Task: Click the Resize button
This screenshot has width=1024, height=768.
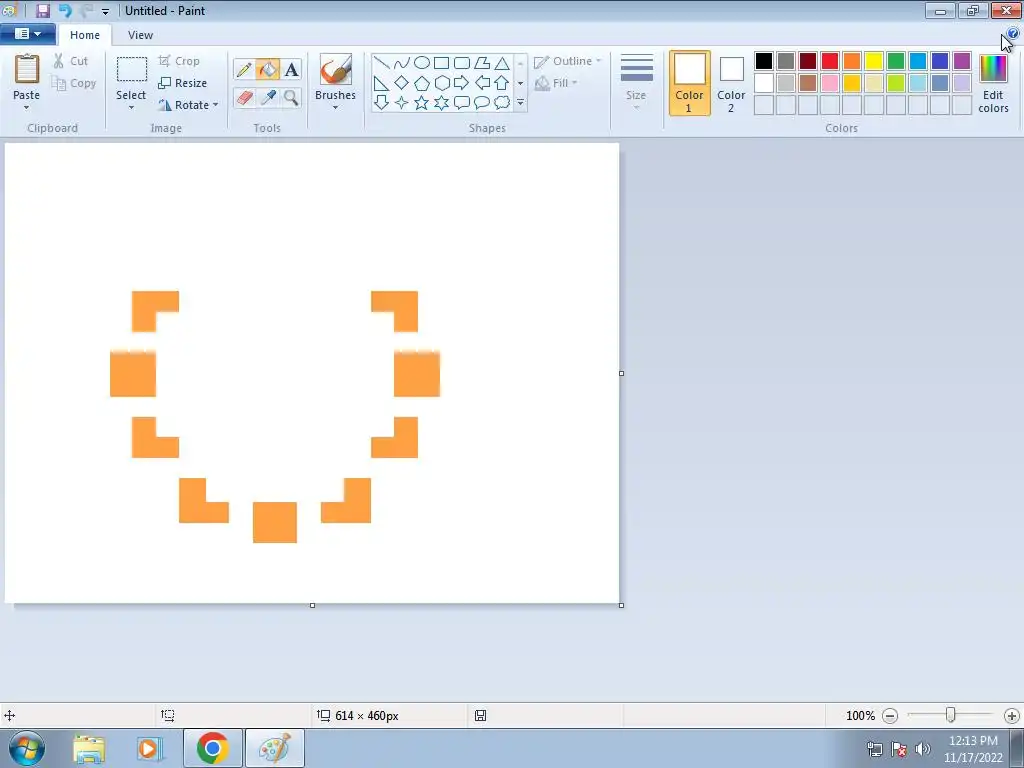Action: pyautogui.click(x=183, y=83)
